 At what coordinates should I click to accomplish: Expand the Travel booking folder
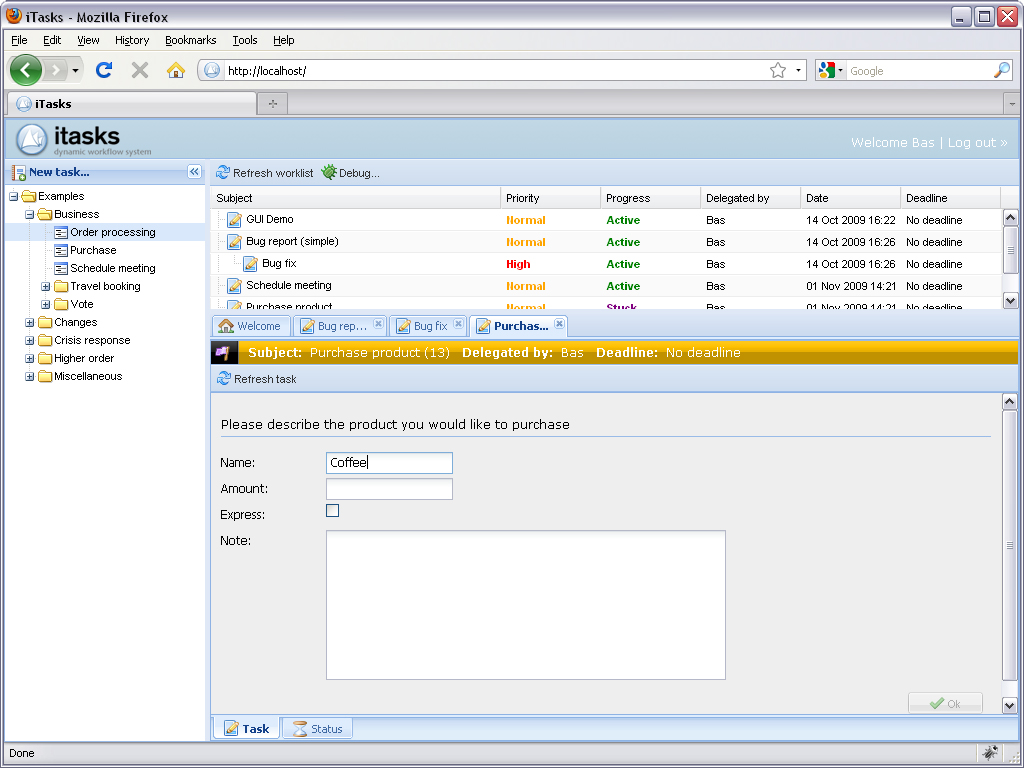click(46, 287)
